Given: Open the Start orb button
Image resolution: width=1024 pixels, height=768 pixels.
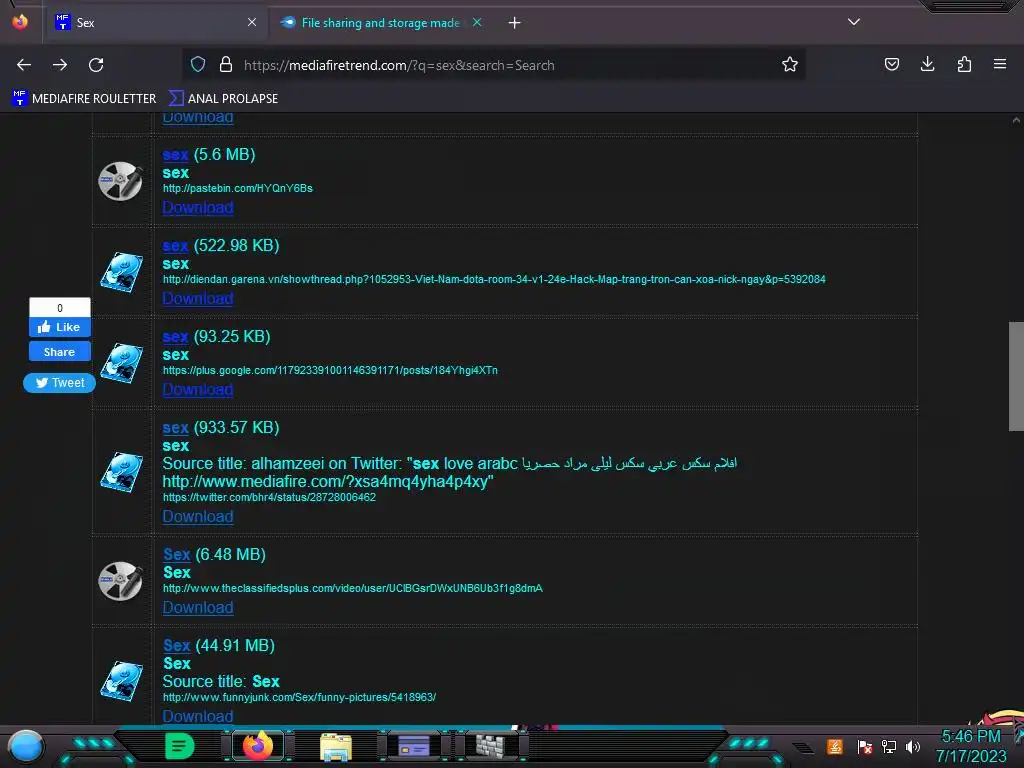Looking at the screenshot, I should (x=25, y=747).
